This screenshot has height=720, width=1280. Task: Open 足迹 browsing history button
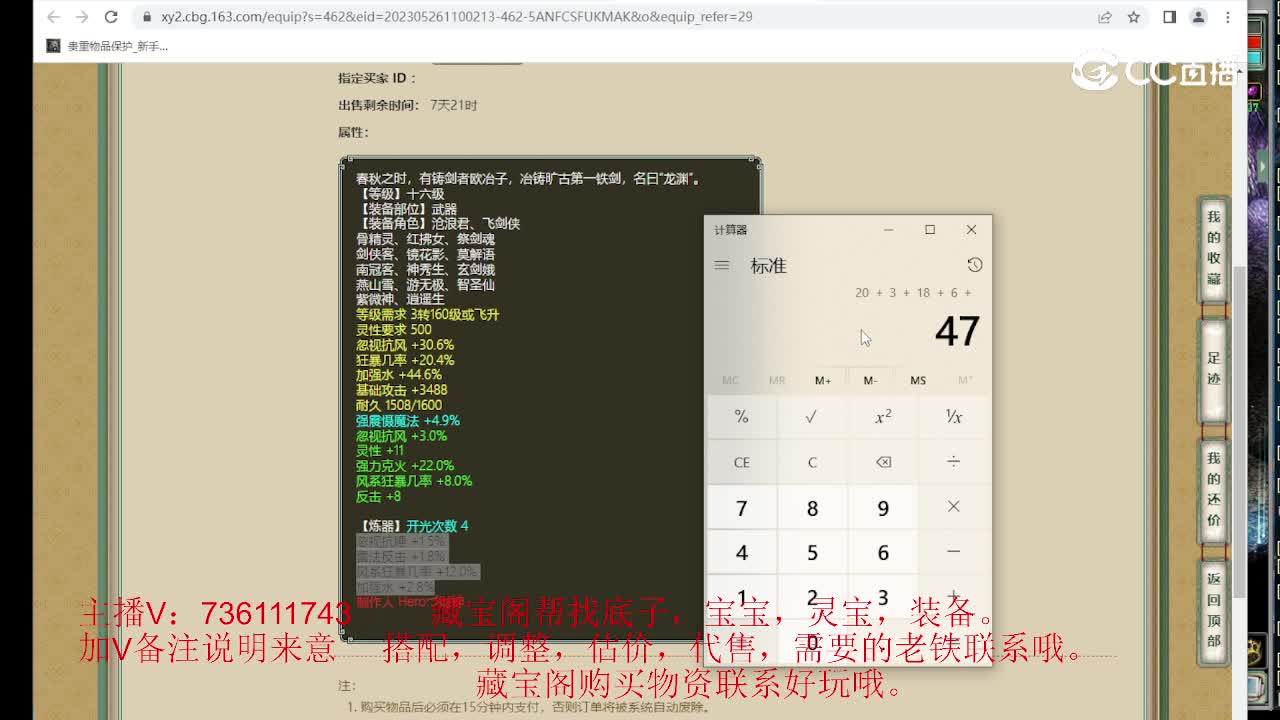pos(1213,369)
